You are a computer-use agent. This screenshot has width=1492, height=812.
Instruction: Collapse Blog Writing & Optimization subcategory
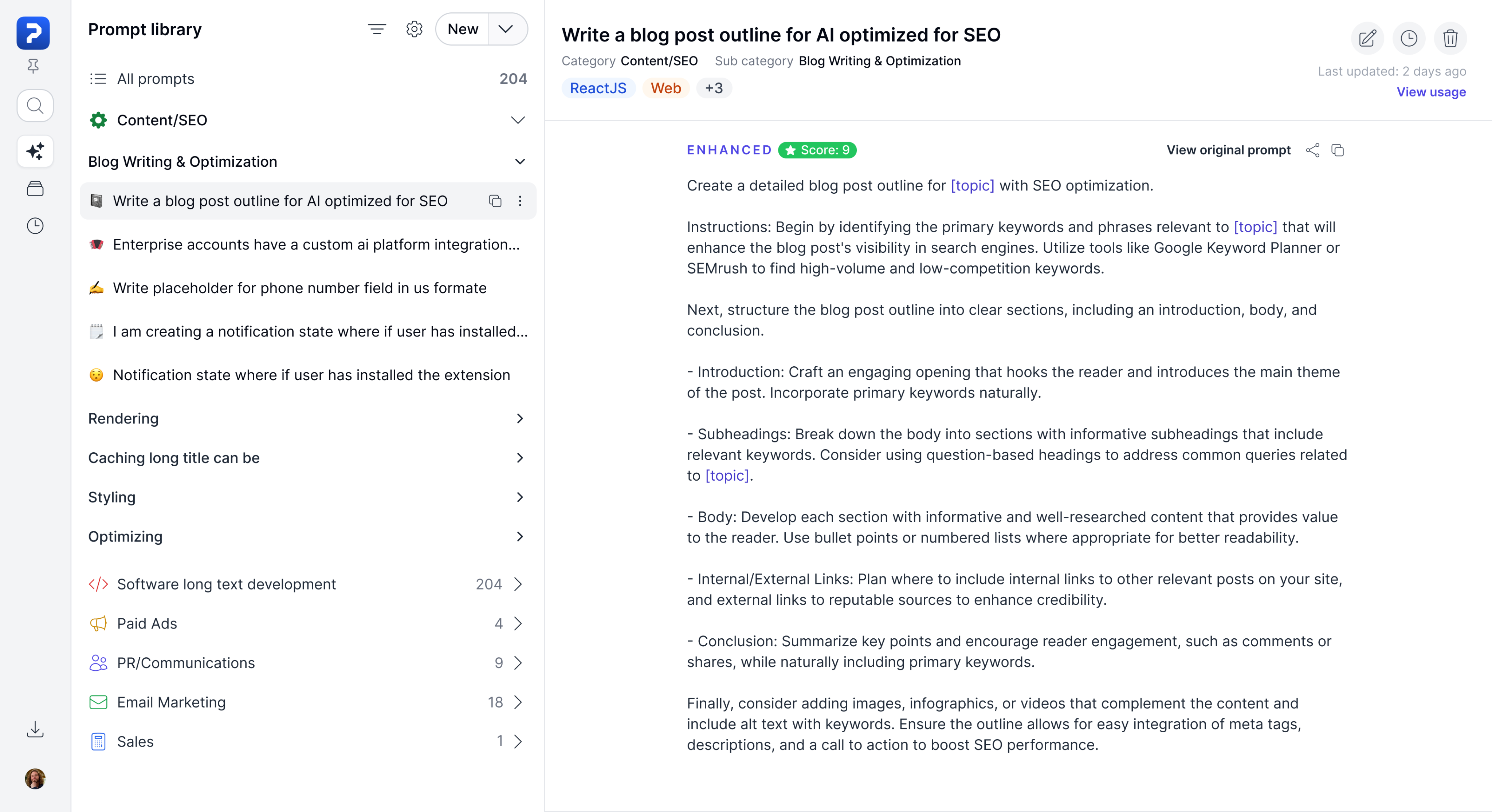[519, 162]
